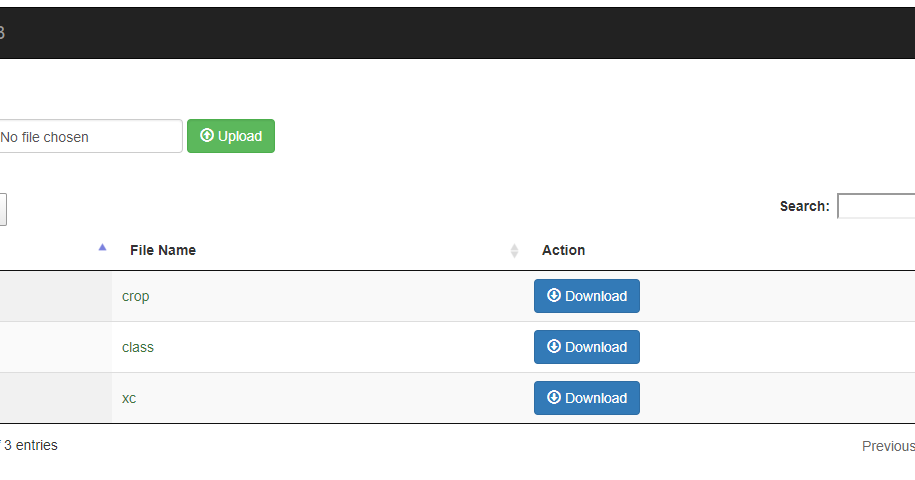This screenshot has height=480, width=915.
Task: Go to the Previous page of entries
Action: click(888, 446)
